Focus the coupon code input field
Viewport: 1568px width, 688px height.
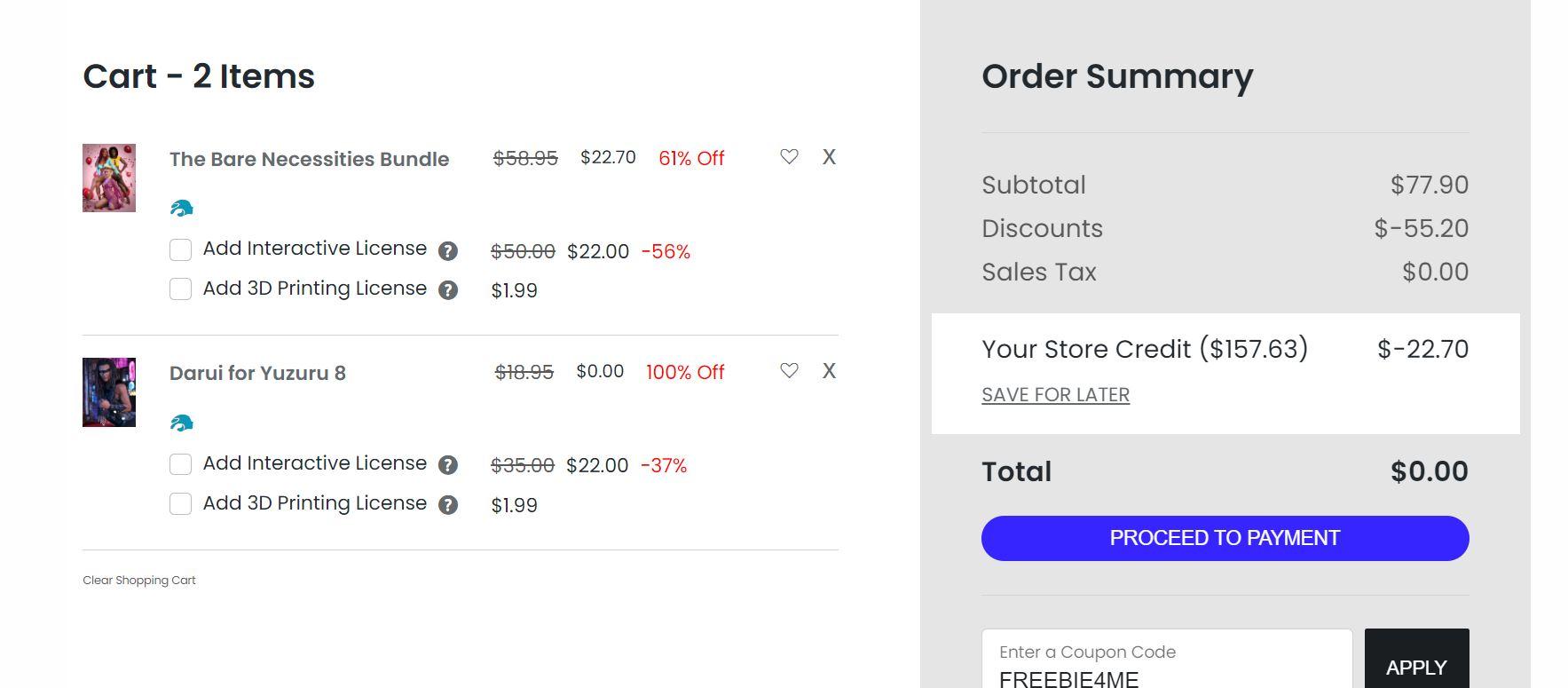point(1166,667)
